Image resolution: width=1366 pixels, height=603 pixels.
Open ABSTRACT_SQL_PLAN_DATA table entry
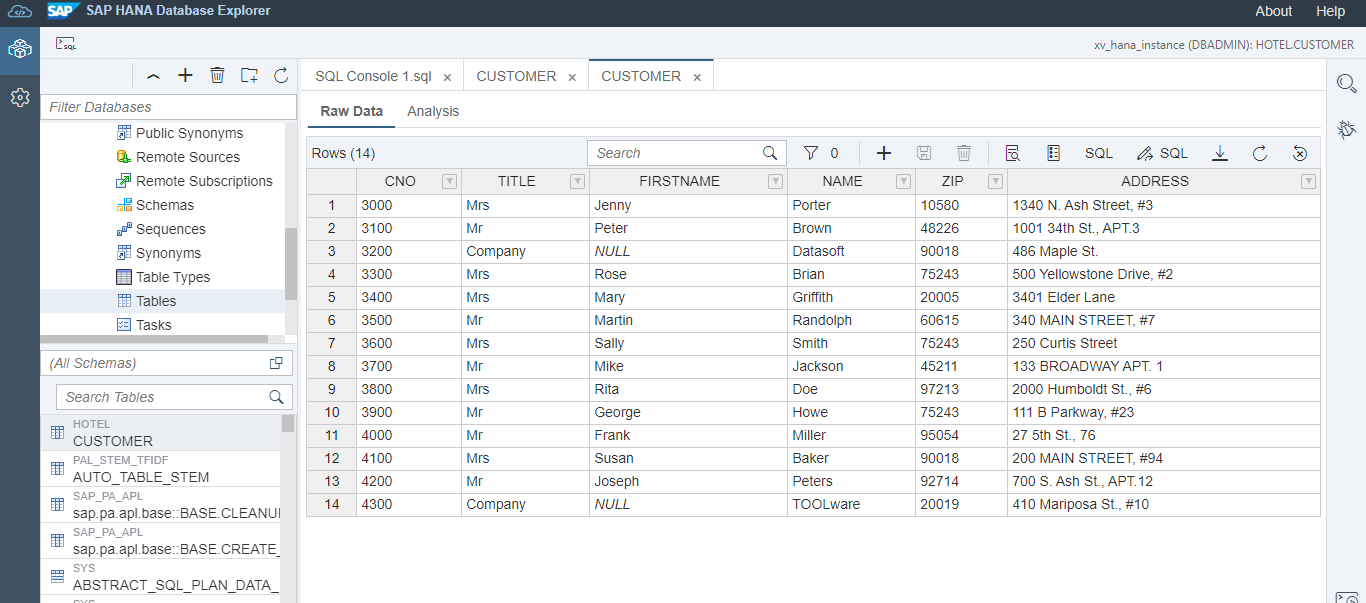(161, 577)
